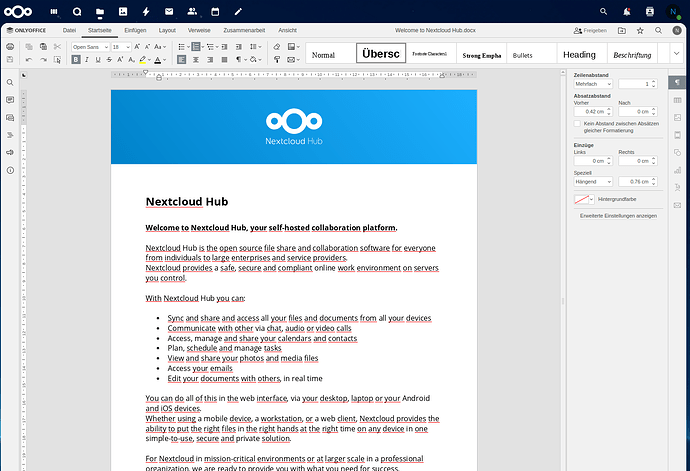690x471 pixels.
Task: Open the change case Aa dropdown
Action: 160,47
